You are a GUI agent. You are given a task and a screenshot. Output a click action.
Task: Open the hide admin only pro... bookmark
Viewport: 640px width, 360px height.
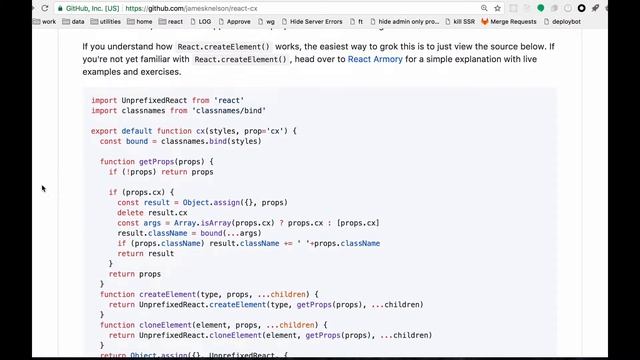(x=405, y=22)
